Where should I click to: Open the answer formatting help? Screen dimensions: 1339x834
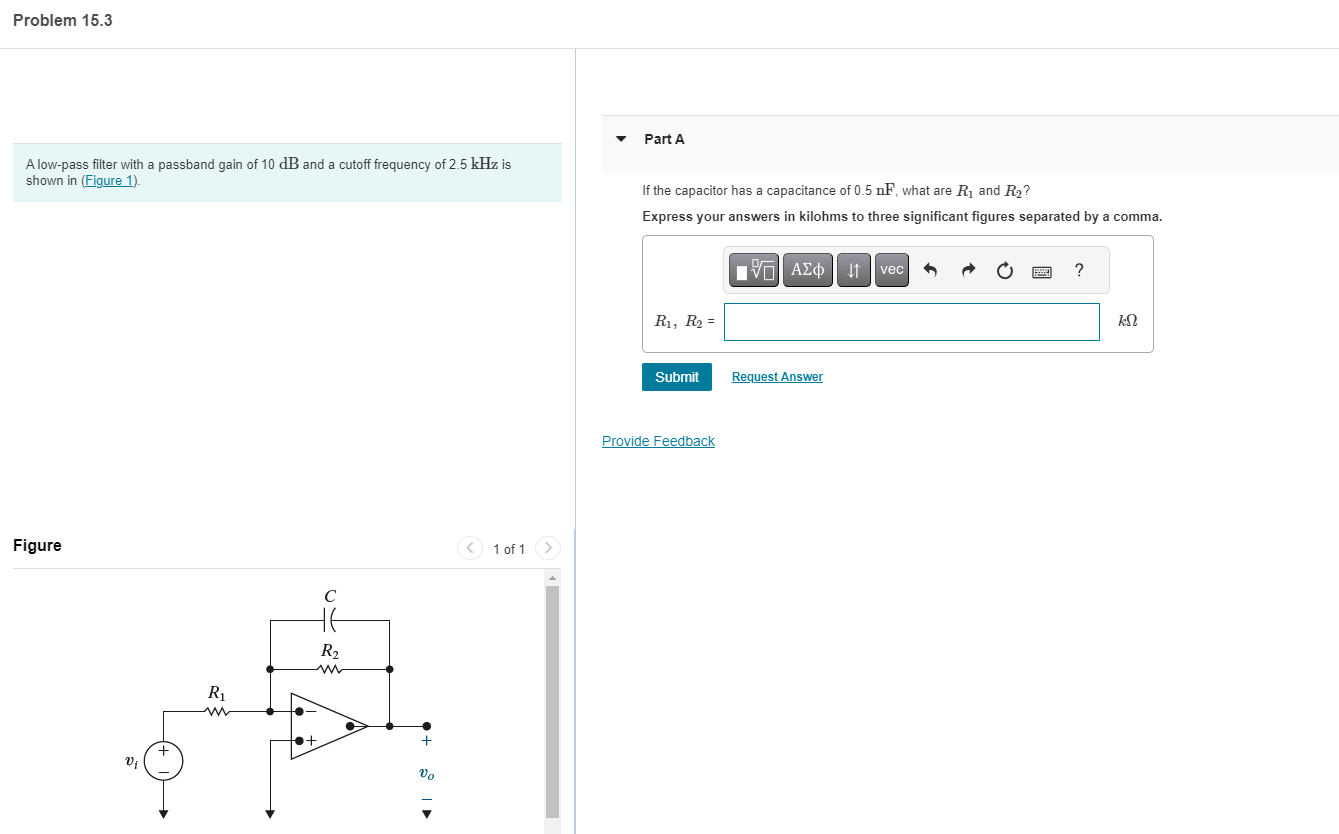[x=1078, y=270]
